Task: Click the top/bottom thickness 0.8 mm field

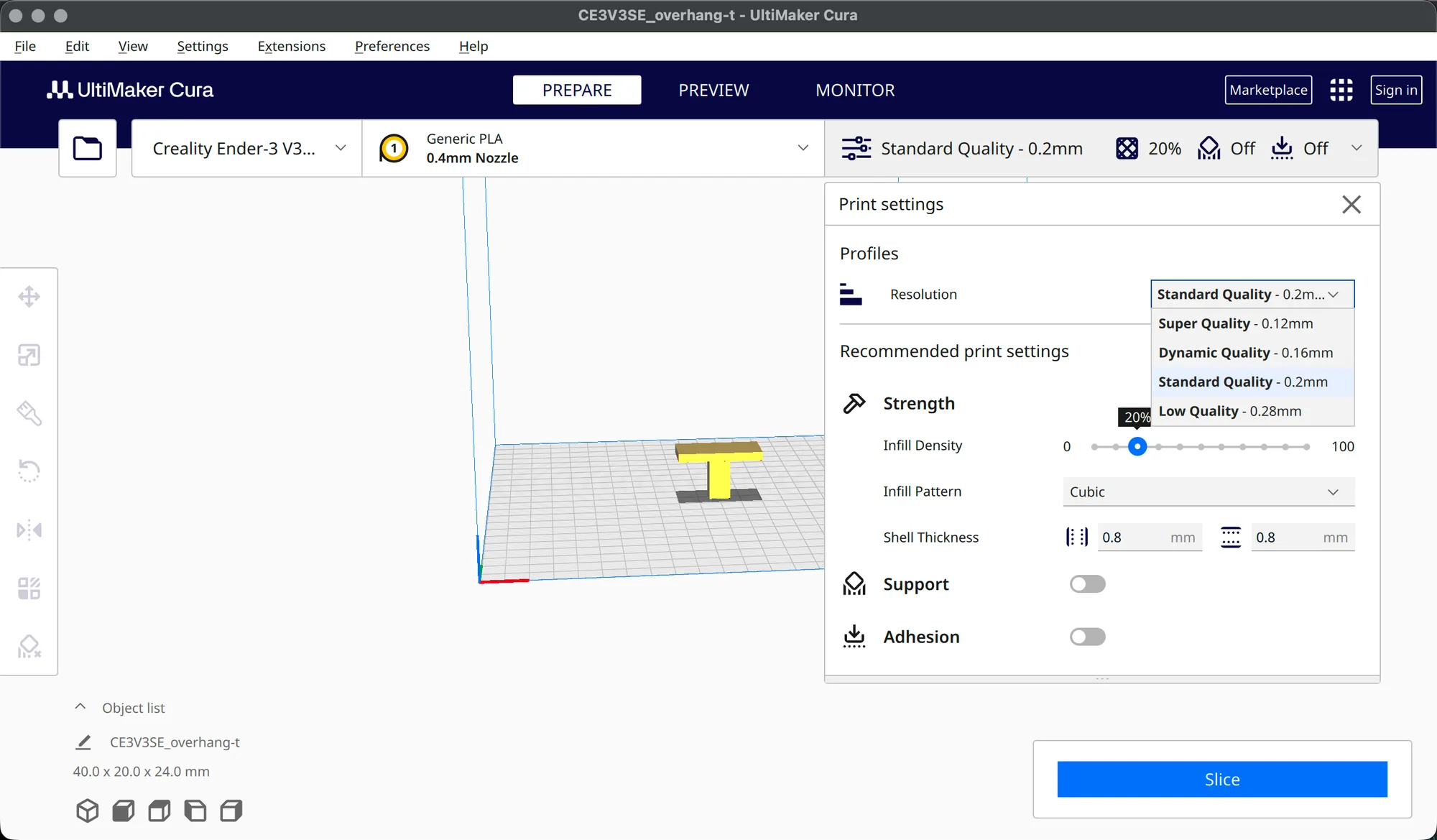Action: [1303, 537]
